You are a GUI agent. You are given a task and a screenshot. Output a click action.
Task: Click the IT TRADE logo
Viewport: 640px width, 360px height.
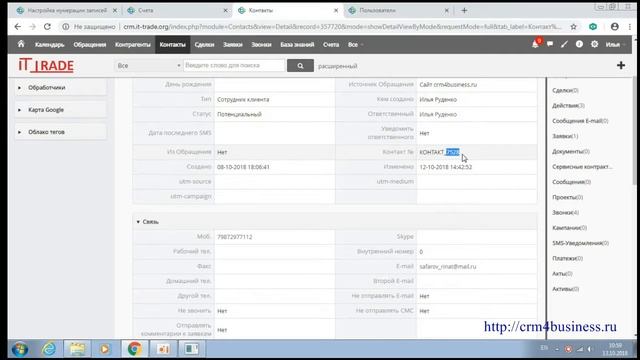(46, 65)
